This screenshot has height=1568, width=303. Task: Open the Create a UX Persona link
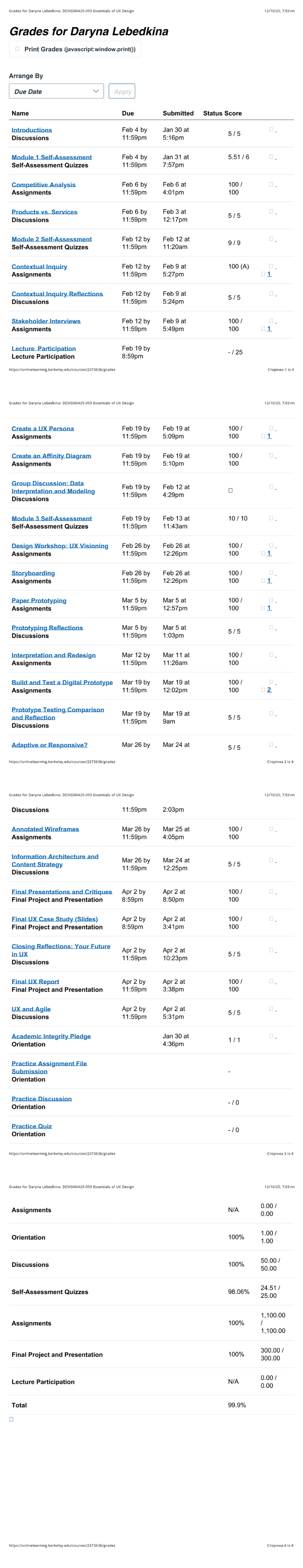tap(43, 428)
